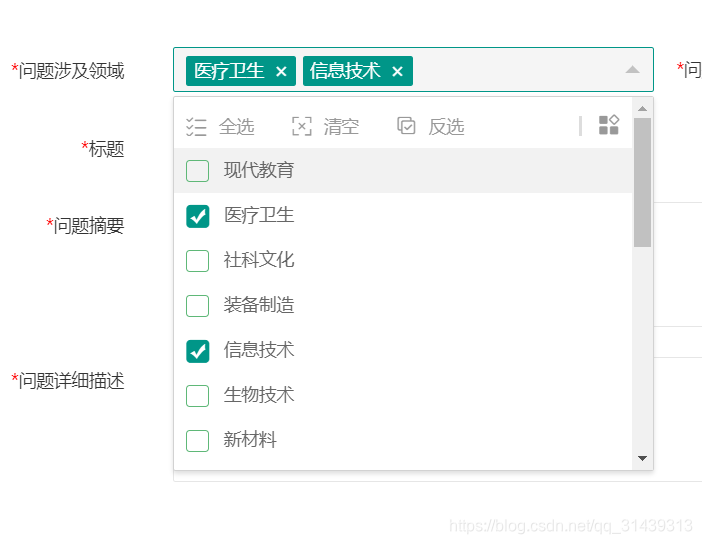Screen dimensions: 702x544
Task: Open the grid layout icon in toolbar
Action: point(609,125)
